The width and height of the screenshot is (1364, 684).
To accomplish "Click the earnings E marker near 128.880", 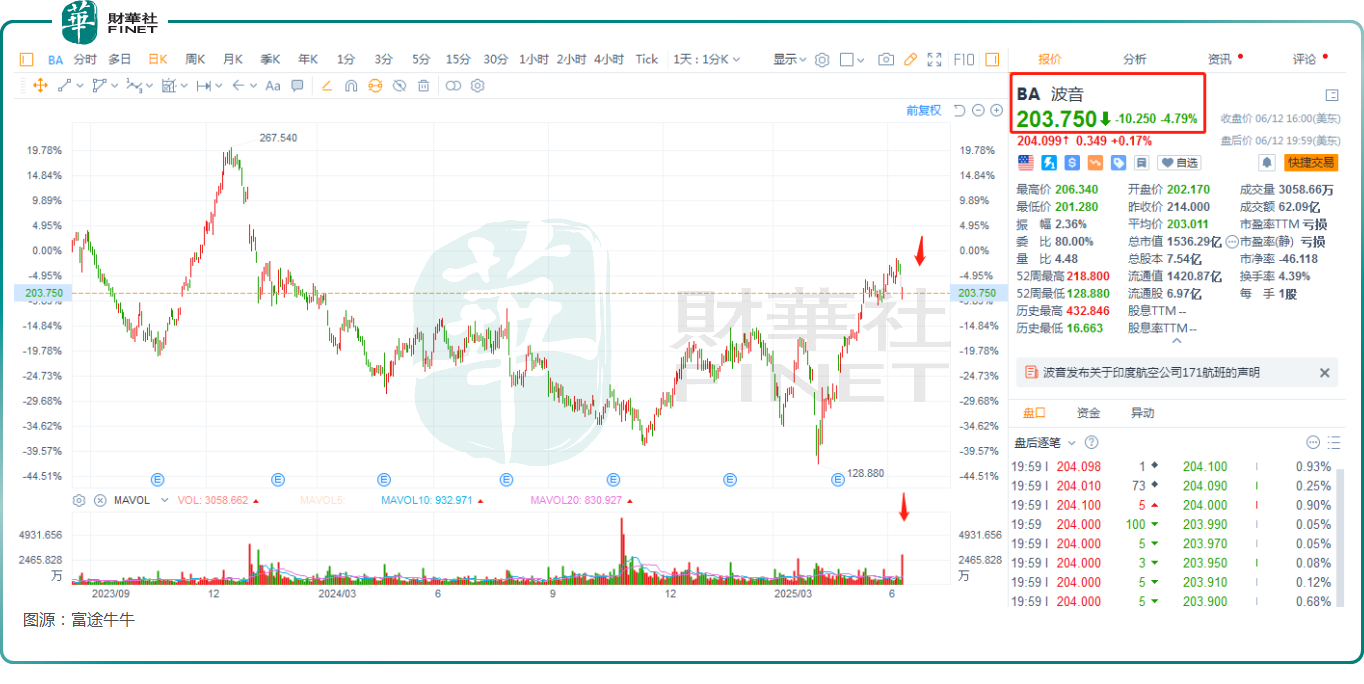I will pos(839,480).
